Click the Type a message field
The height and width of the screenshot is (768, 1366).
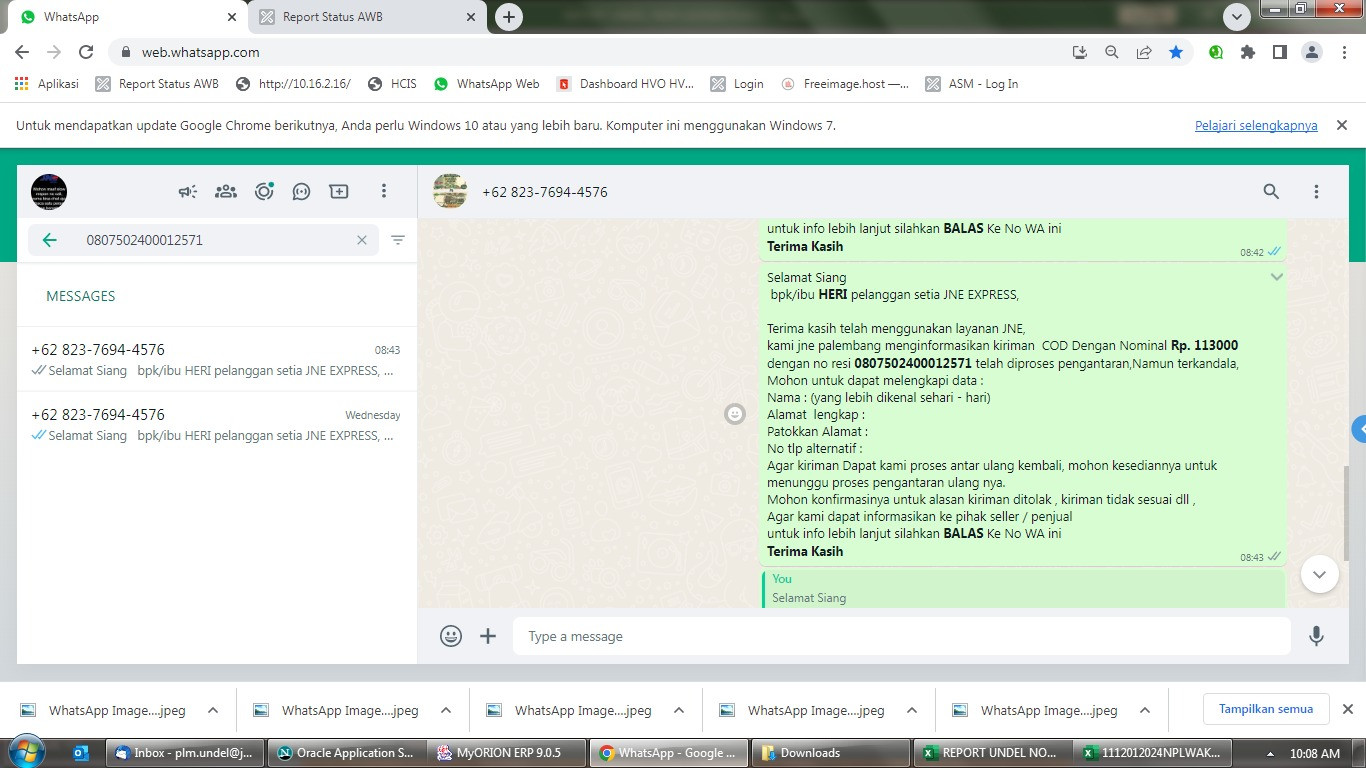click(902, 636)
